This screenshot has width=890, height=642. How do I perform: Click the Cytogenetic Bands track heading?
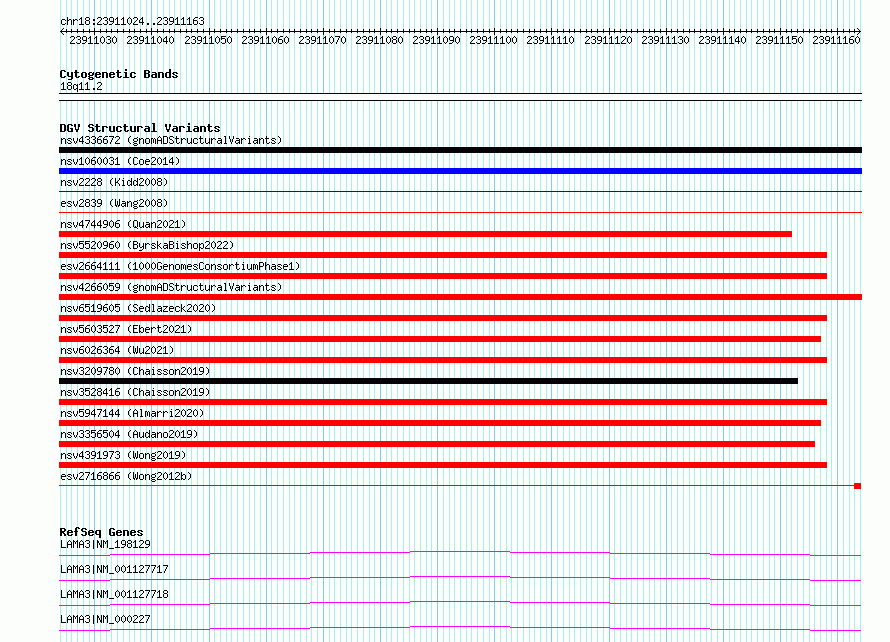[x=119, y=74]
